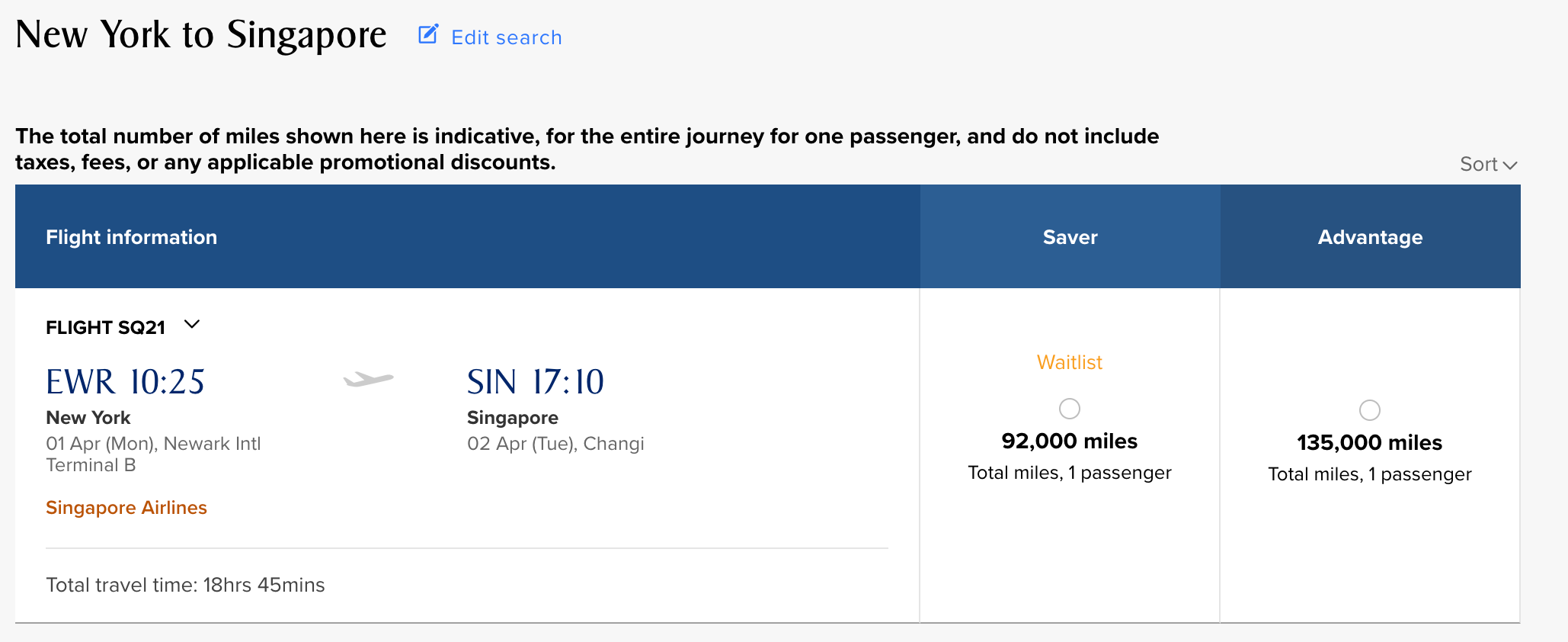Click the Singapore Airlines link

[126, 508]
